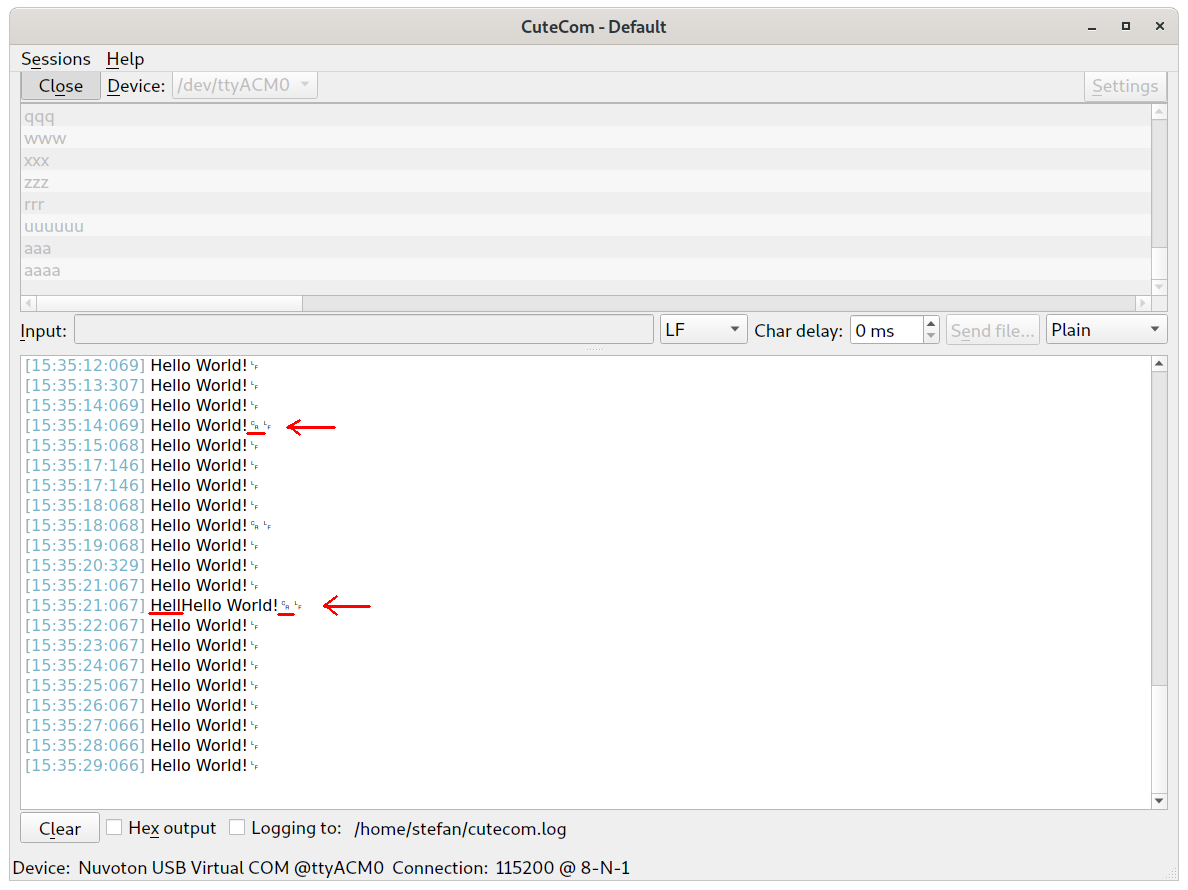Viewport: 1188px width, 890px height.
Task: Click the output line at 15:35:20:329
Action: click(142, 565)
